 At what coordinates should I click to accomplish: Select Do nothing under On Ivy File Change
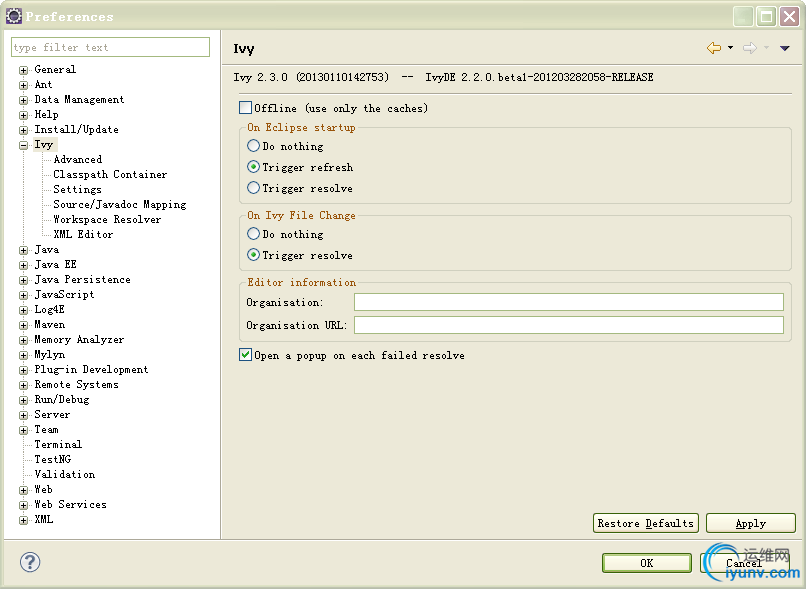tap(253, 234)
